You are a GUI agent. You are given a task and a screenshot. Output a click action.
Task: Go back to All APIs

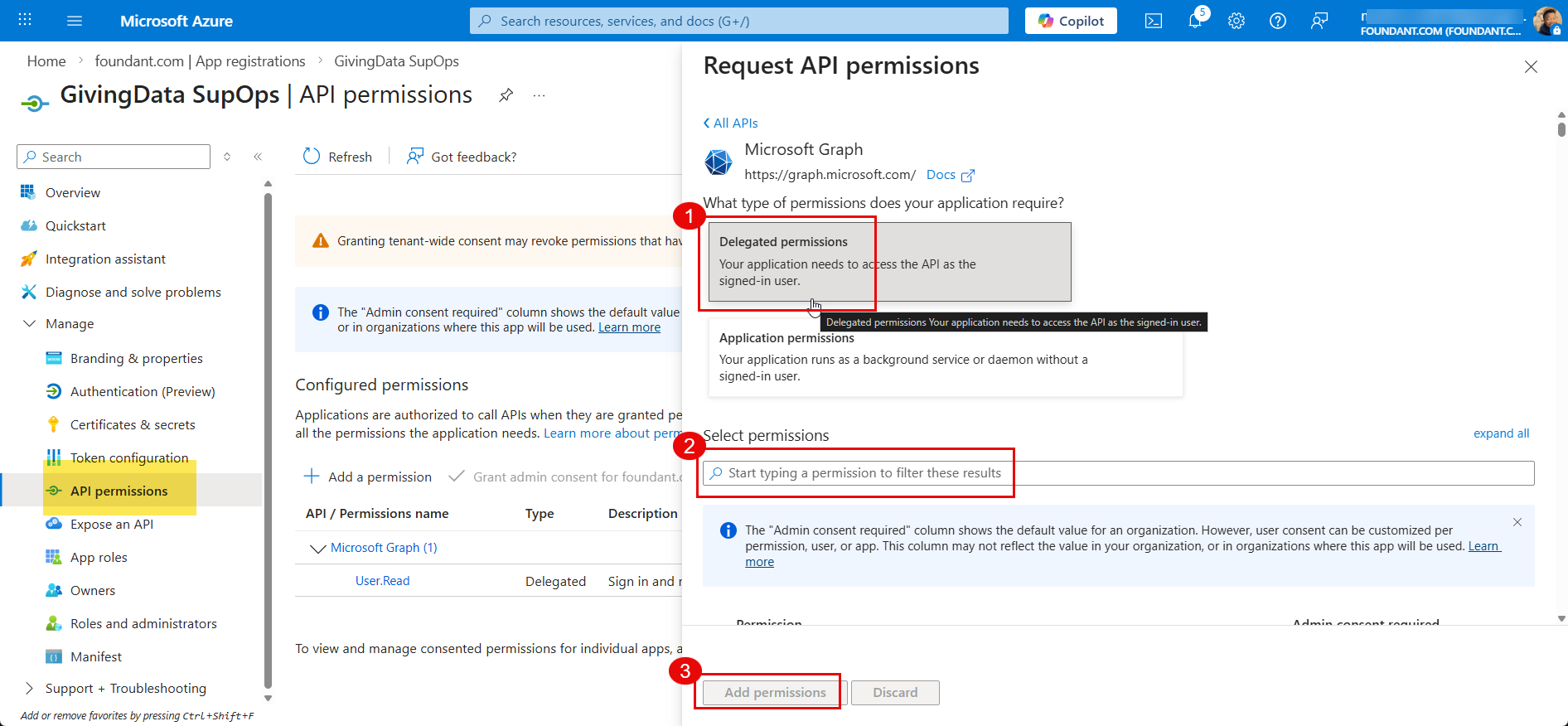click(x=730, y=123)
